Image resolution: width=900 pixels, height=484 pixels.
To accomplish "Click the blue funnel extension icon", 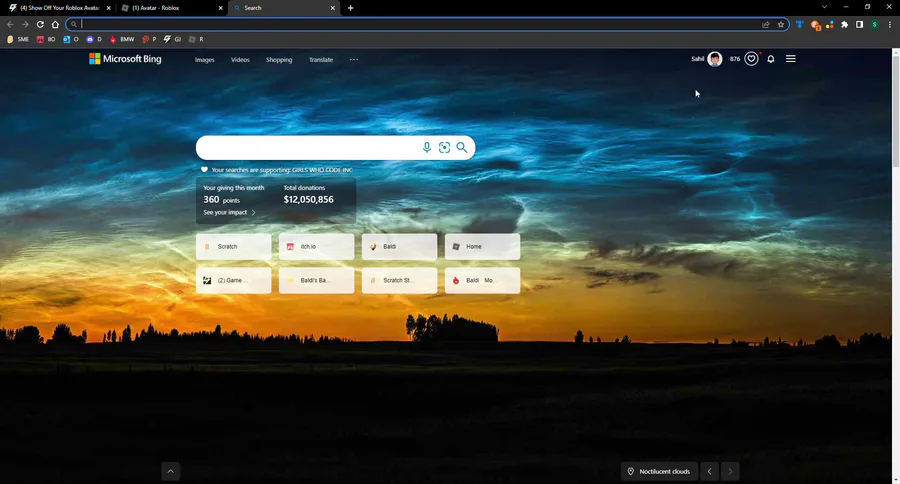I will [x=800, y=25].
